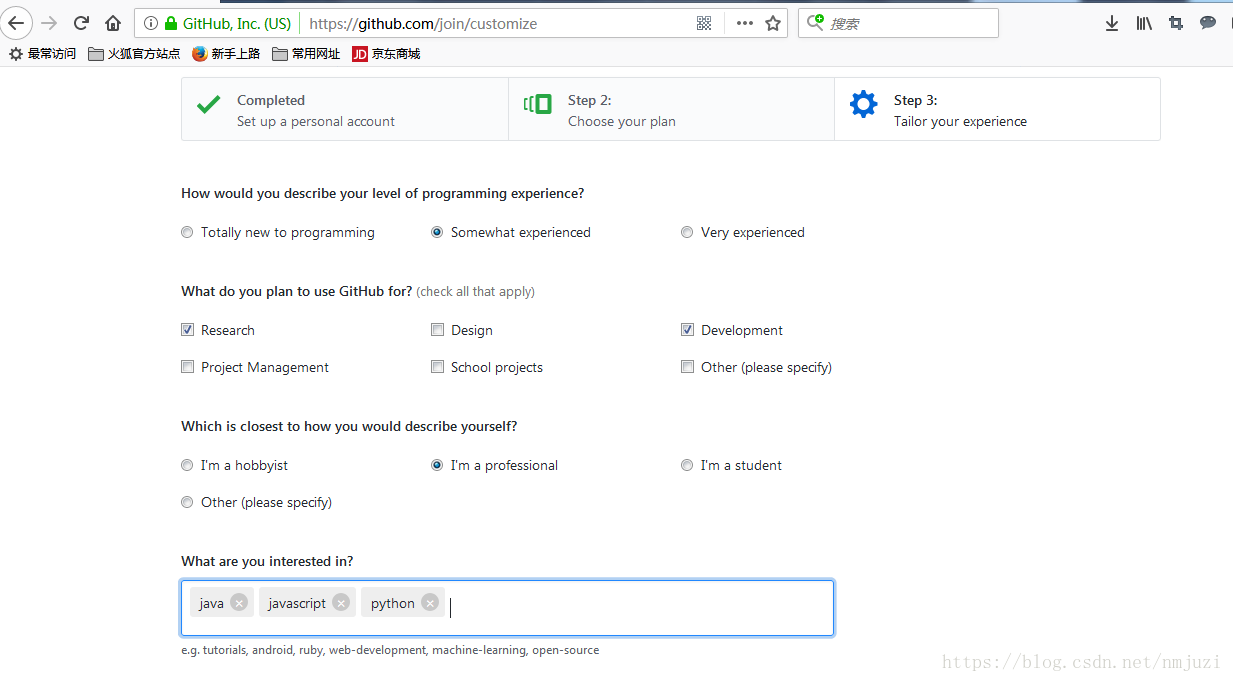The height and width of the screenshot is (682, 1233).
Task: Click the 'Which is closest' question heading
Action: click(x=349, y=426)
